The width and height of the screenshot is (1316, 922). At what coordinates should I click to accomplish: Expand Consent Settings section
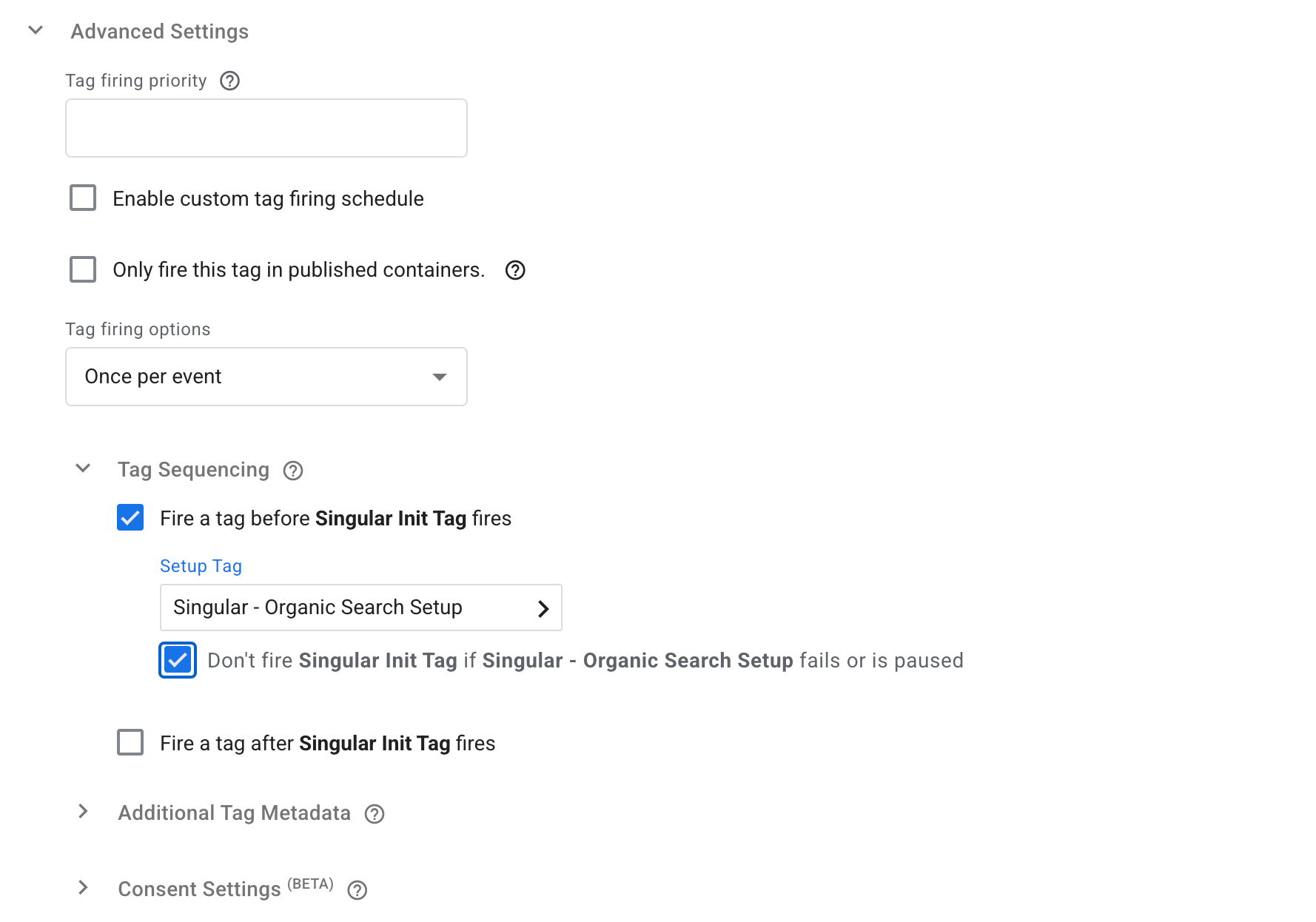(82, 888)
